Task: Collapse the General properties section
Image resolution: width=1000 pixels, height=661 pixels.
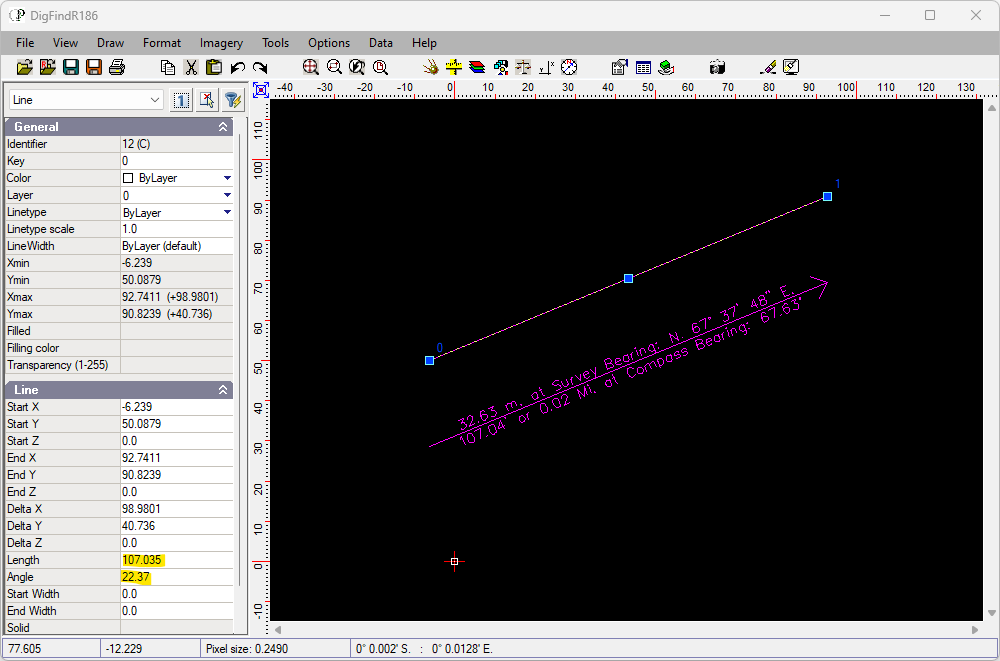Action: (x=223, y=127)
